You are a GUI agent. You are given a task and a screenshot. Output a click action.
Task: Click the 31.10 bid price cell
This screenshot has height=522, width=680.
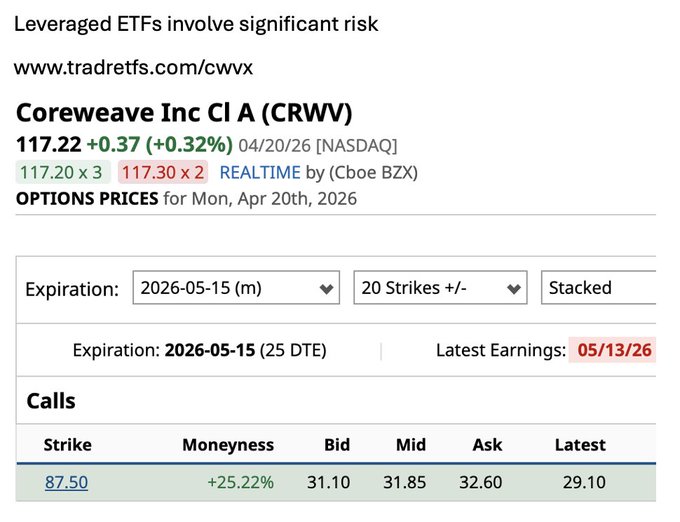[329, 482]
